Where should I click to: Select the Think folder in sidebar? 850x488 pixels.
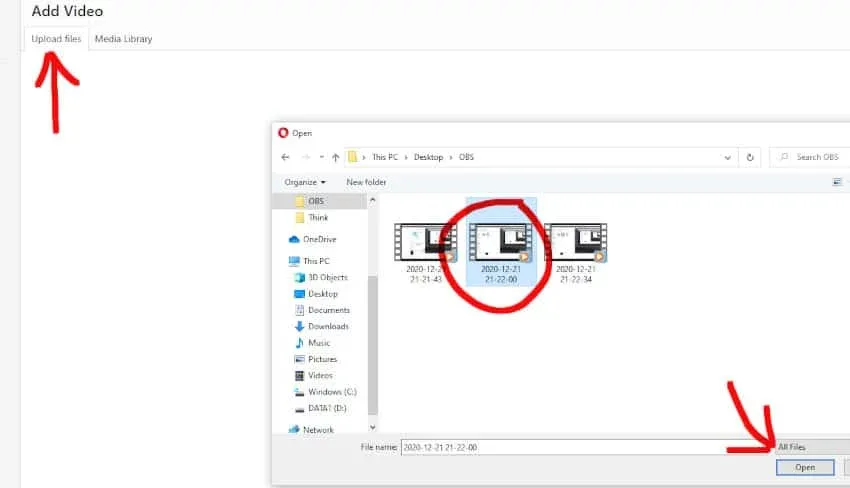[320, 217]
